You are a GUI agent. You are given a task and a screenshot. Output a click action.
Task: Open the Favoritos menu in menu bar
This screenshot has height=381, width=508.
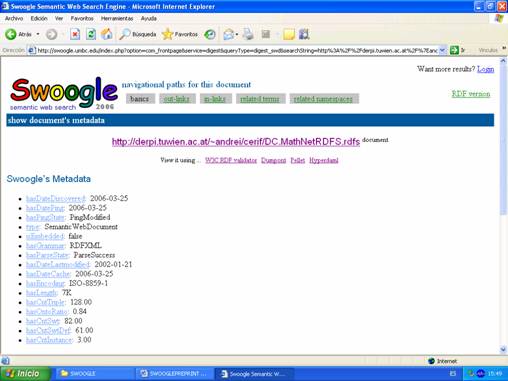pos(82,18)
